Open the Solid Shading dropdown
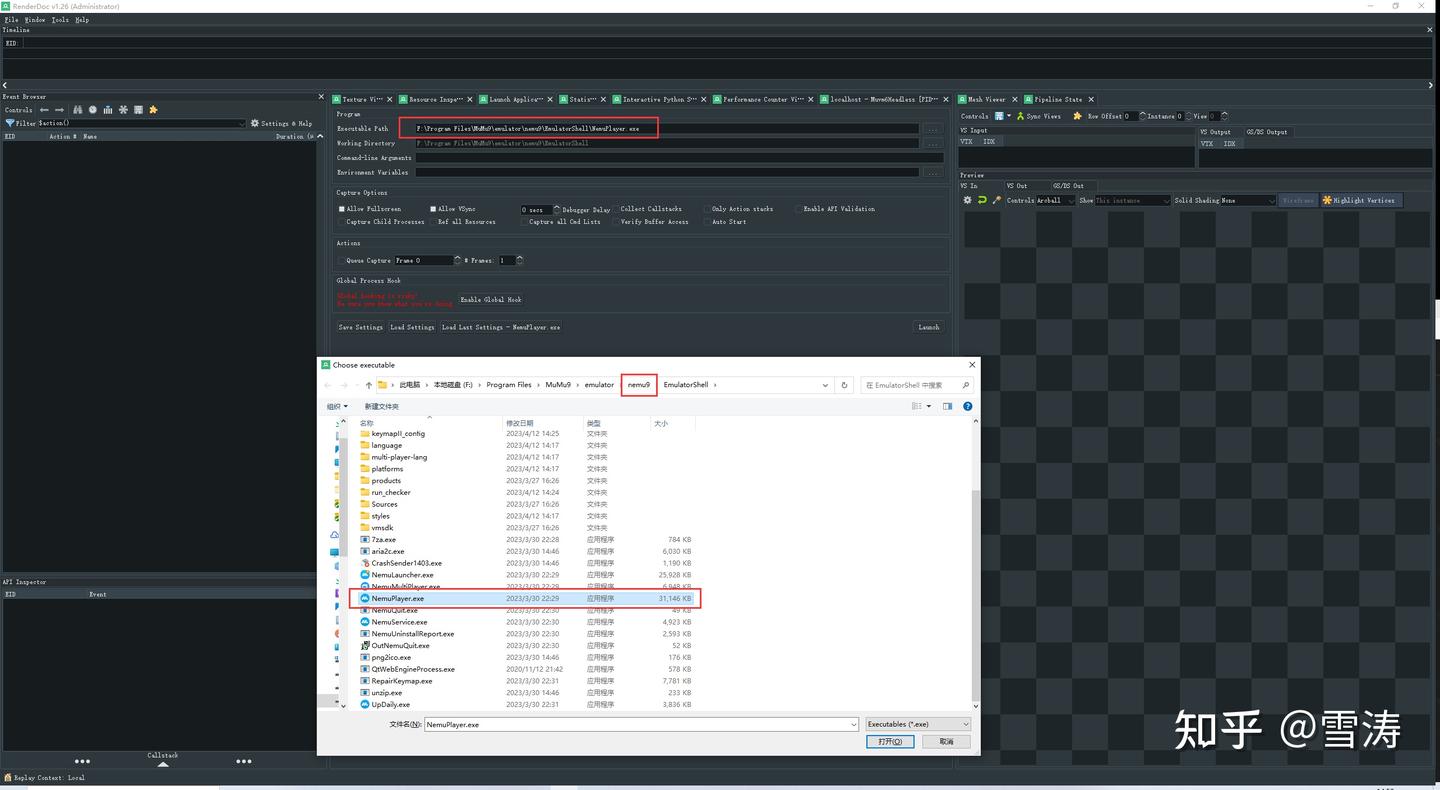The width and height of the screenshot is (1440, 790). click(1271, 200)
